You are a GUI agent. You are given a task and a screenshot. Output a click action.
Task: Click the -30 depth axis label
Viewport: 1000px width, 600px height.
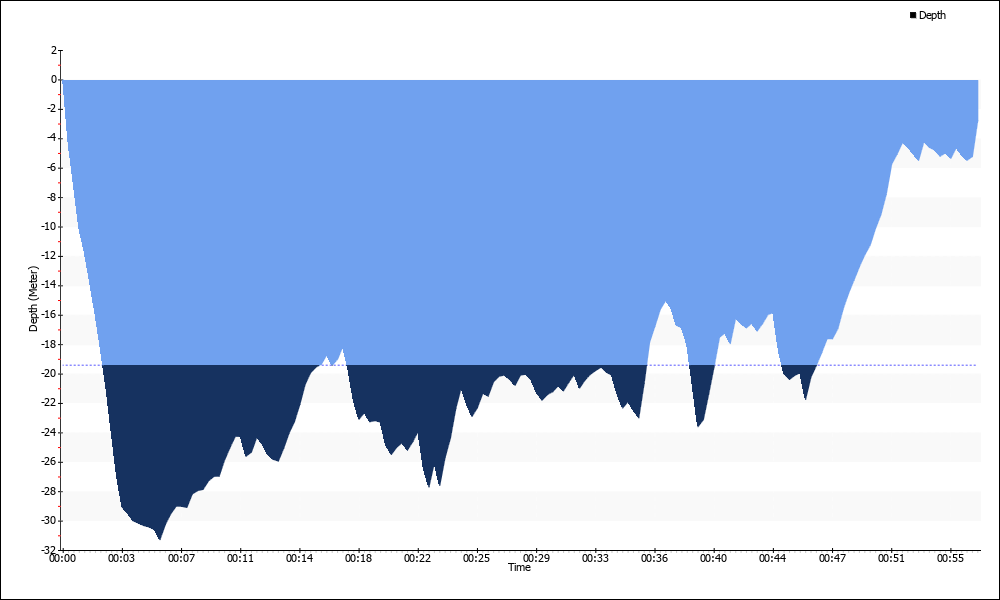(x=50, y=520)
